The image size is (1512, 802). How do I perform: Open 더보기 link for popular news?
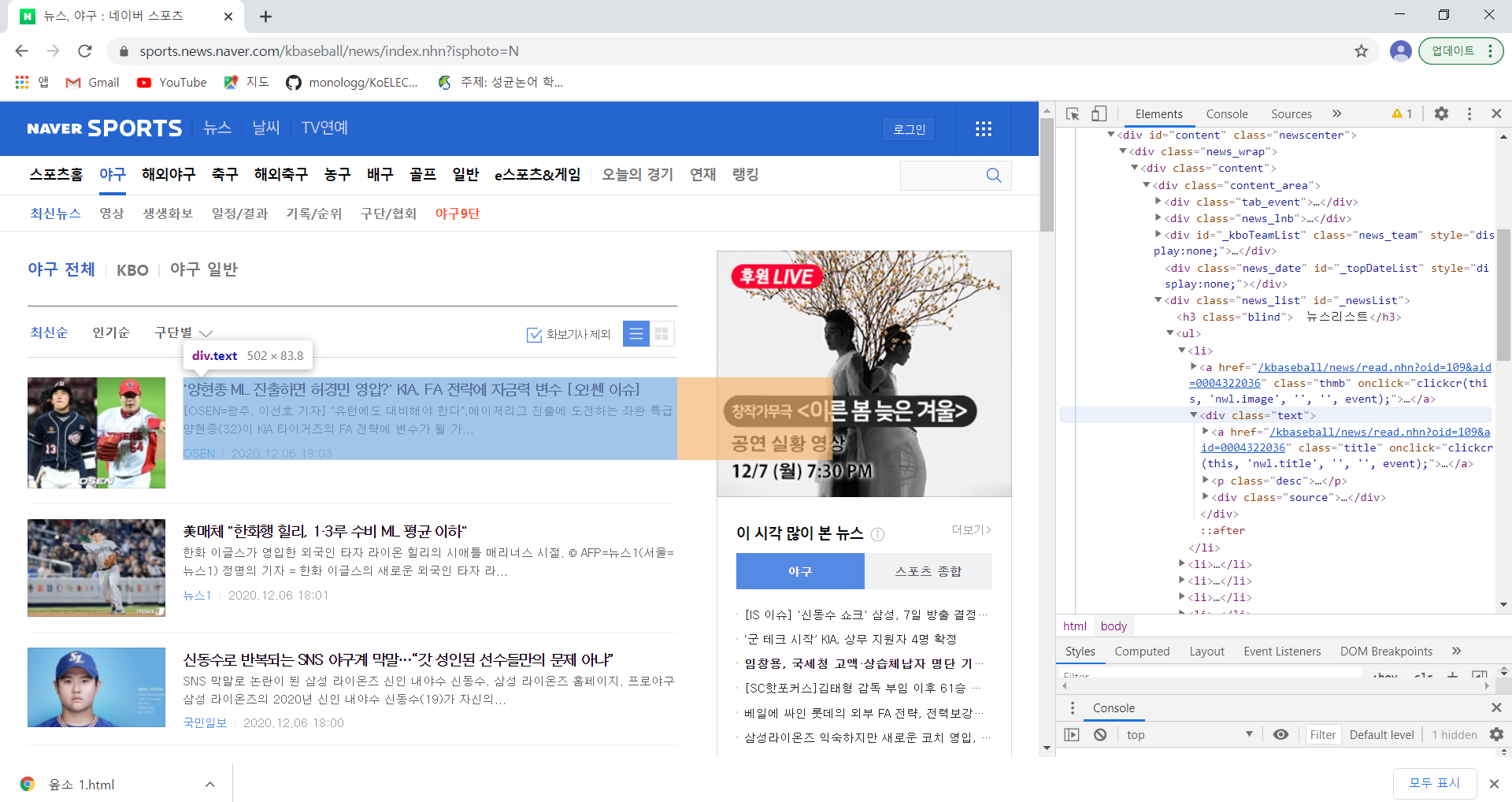[x=971, y=530]
